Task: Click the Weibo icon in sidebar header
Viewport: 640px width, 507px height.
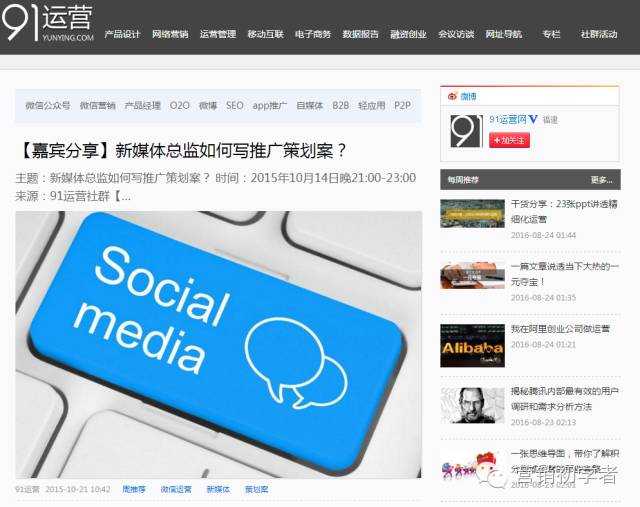Action: [x=452, y=96]
